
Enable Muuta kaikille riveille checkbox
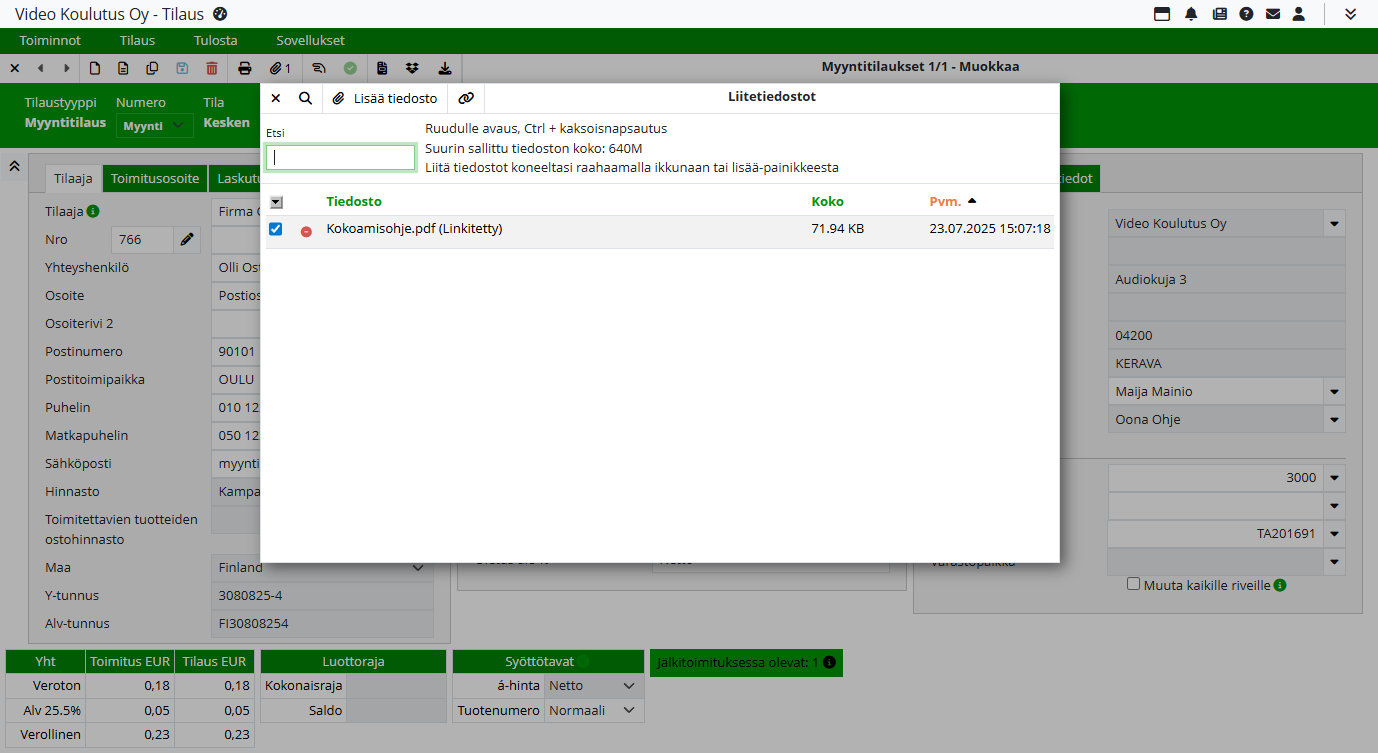[1133, 584]
